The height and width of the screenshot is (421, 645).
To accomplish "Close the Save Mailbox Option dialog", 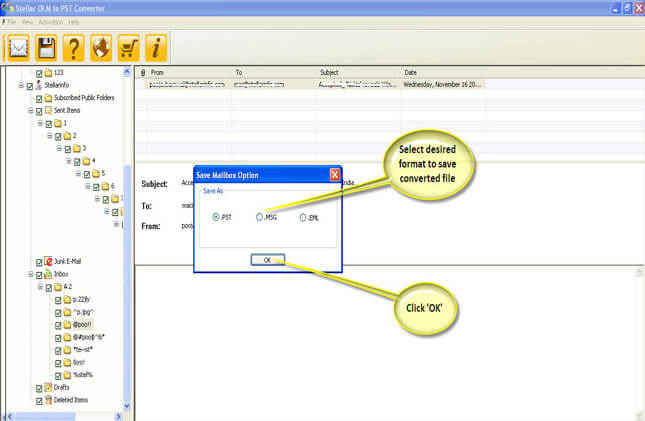I will [x=335, y=175].
